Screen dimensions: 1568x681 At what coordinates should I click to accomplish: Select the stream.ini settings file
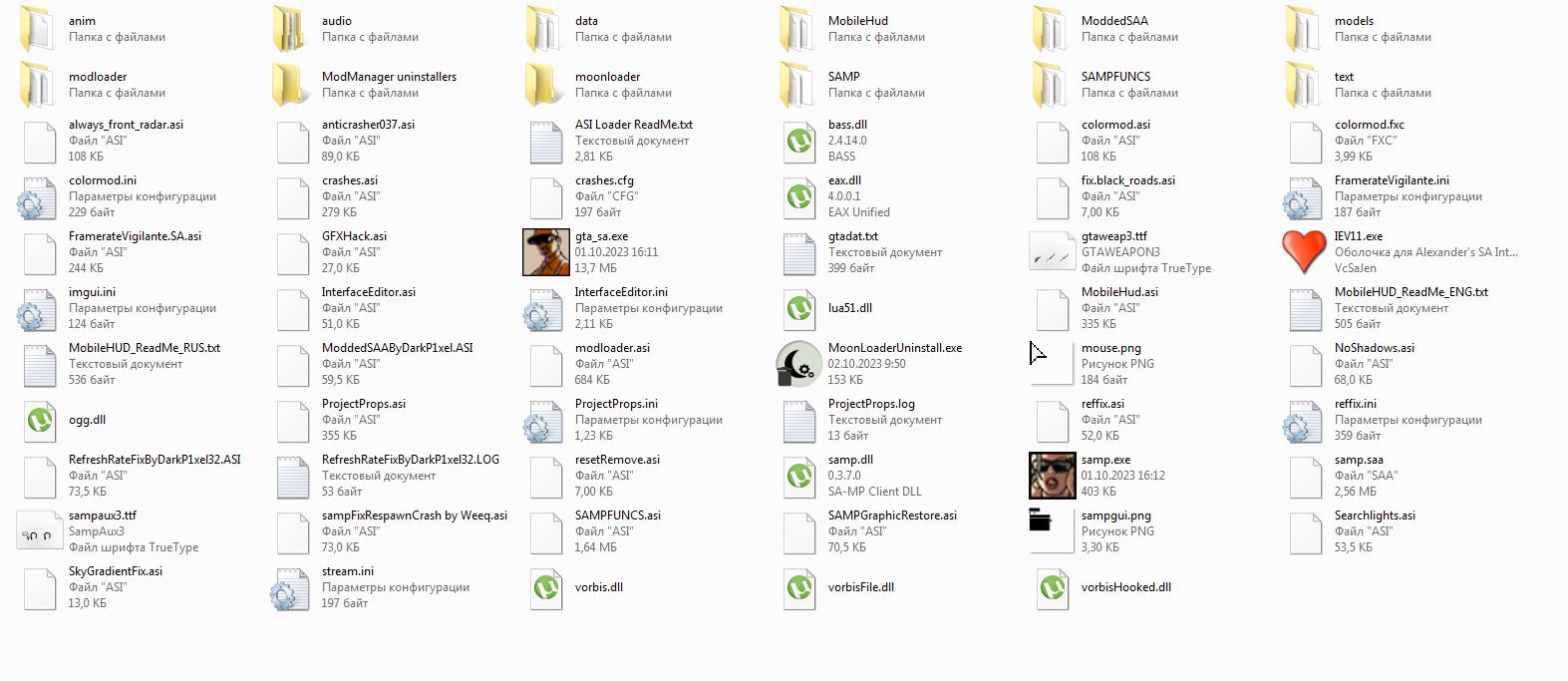pyautogui.click(x=292, y=587)
